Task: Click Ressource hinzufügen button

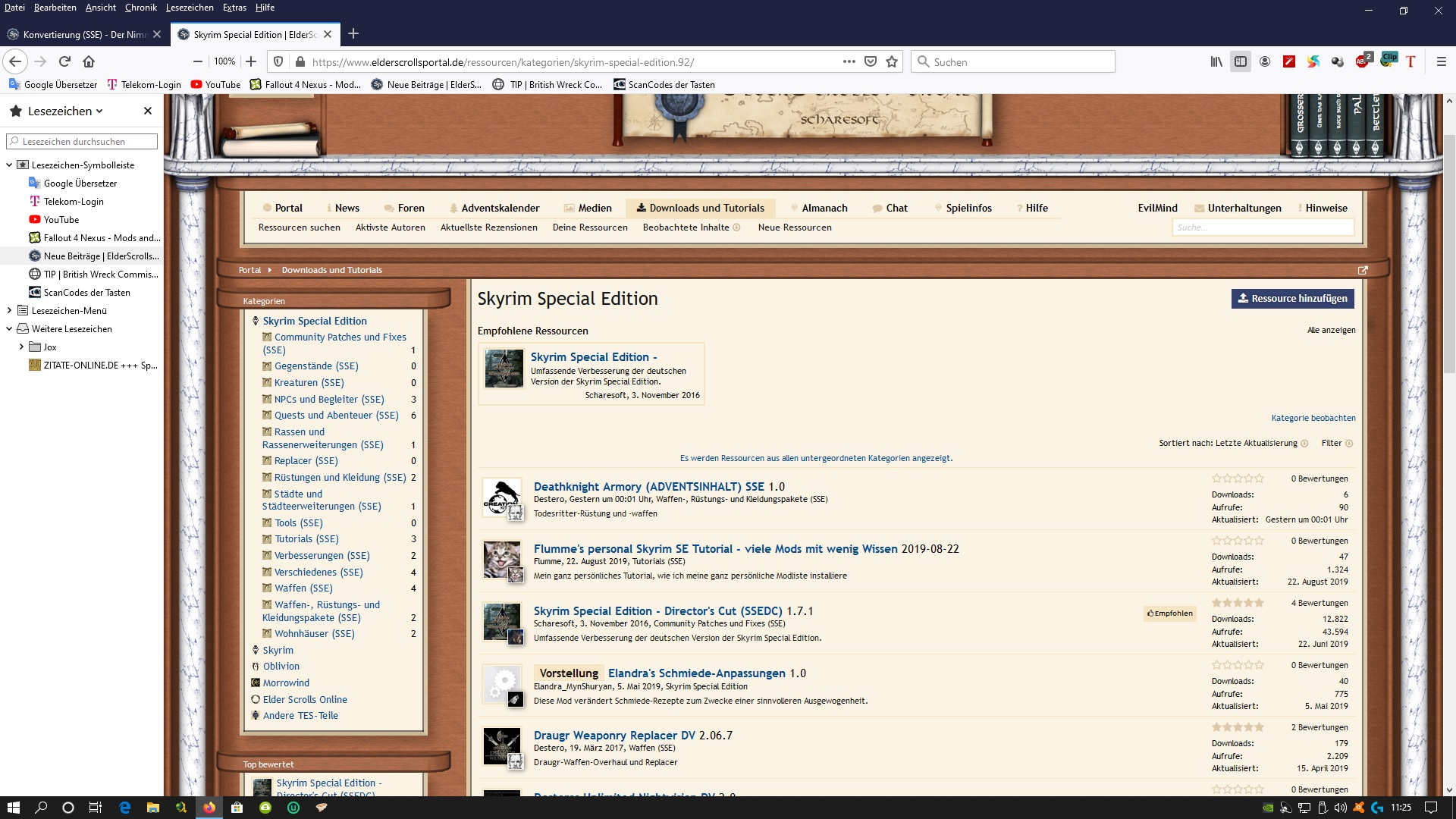Action: (1292, 298)
